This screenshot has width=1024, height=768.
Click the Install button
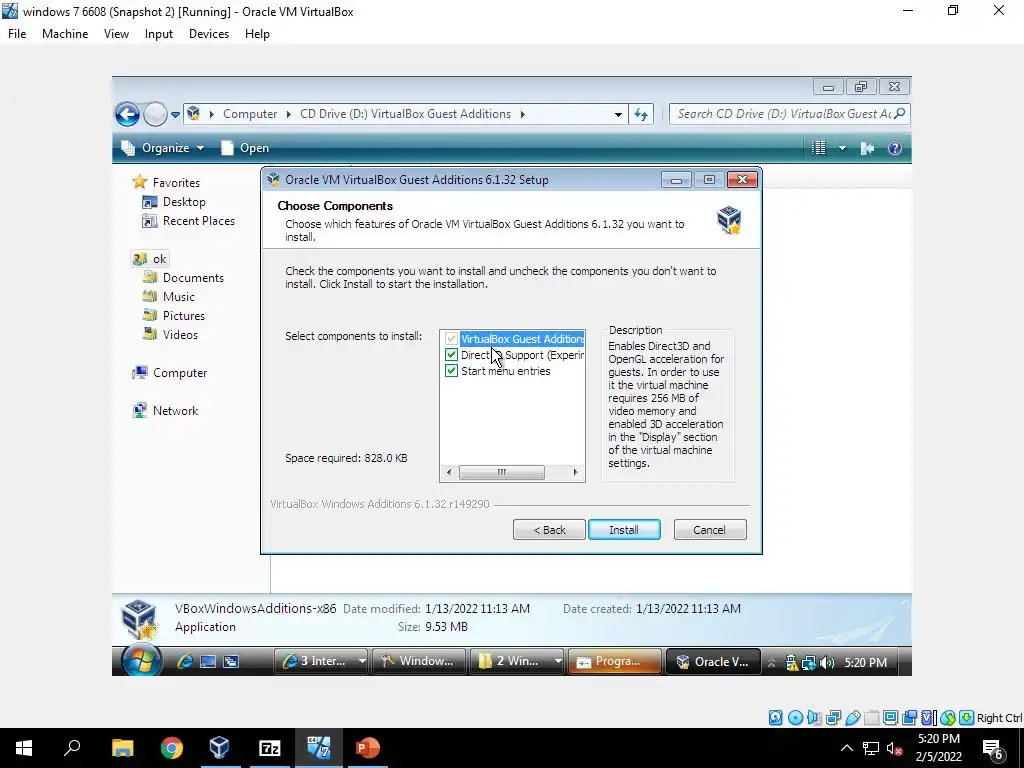[x=624, y=530]
